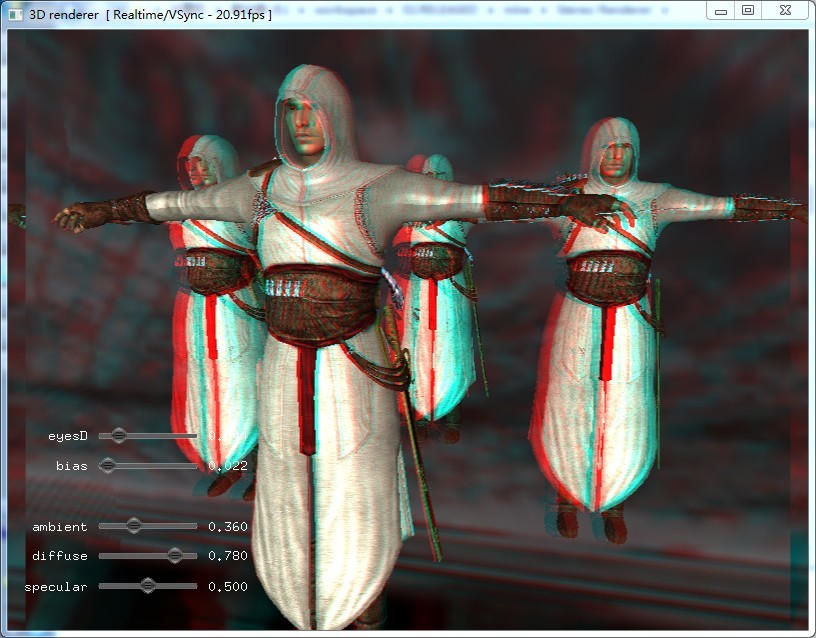
Task: Click left end of ambient slider track
Action: point(102,525)
